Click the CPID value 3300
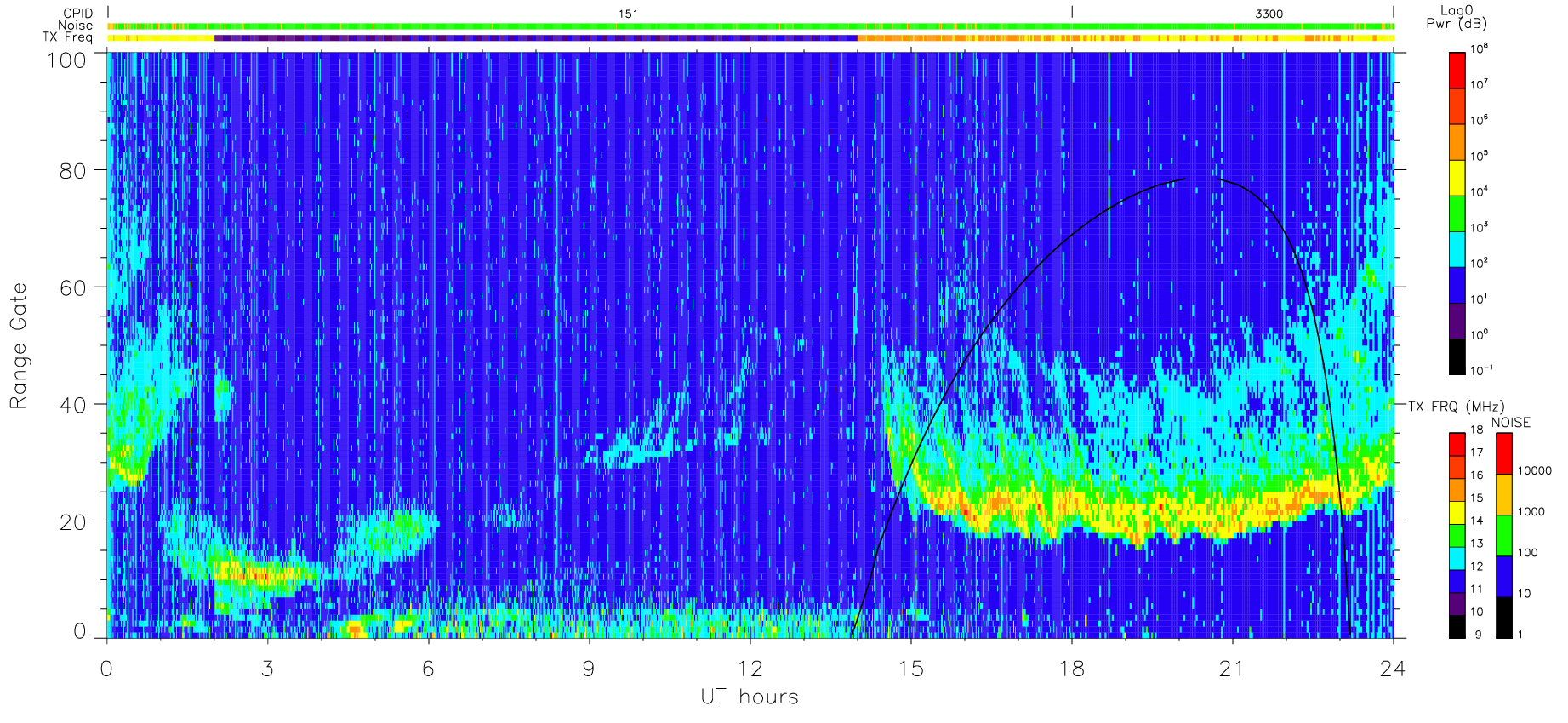This screenshot has height=723, width=1568. 1269,14
